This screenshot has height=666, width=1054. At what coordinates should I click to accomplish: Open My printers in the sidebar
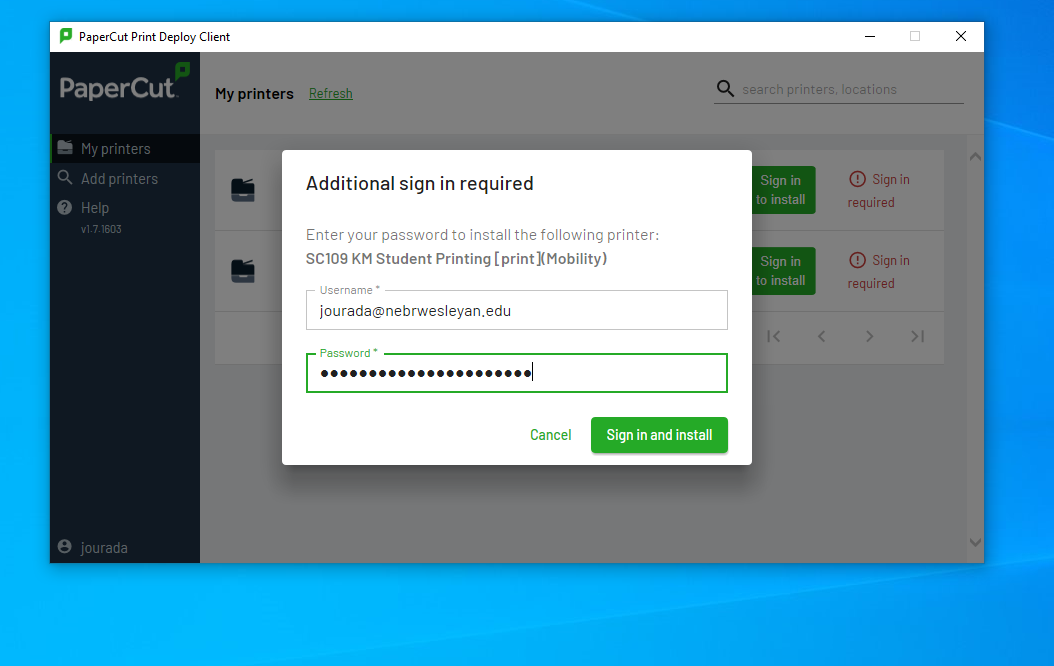pos(125,149)
